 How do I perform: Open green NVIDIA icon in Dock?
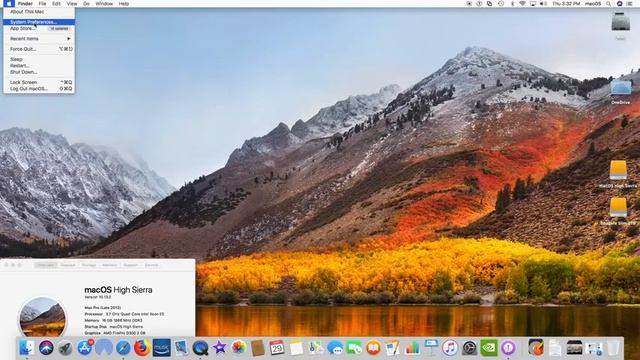(489, 348)
